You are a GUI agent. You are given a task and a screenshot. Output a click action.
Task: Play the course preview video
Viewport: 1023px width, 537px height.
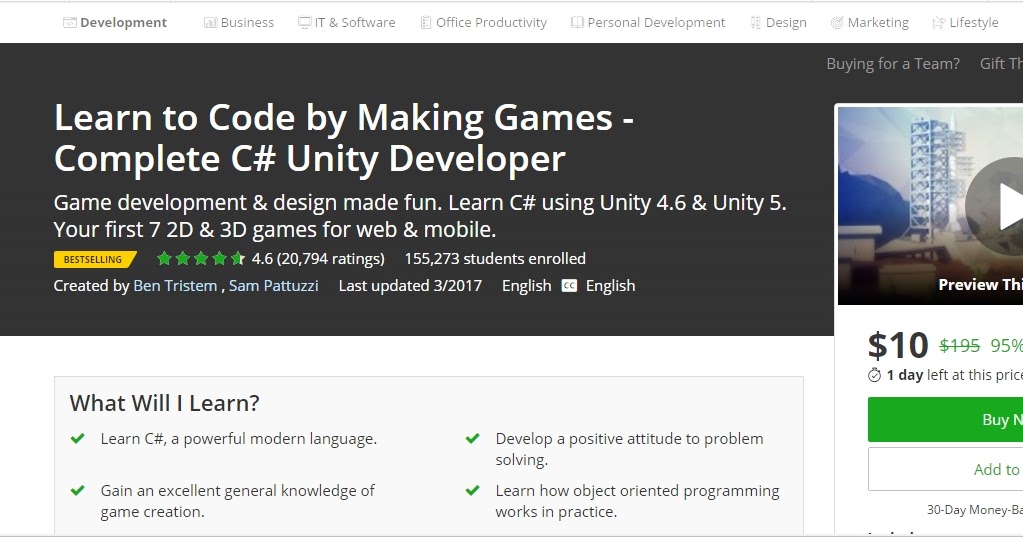point(1005,206)
